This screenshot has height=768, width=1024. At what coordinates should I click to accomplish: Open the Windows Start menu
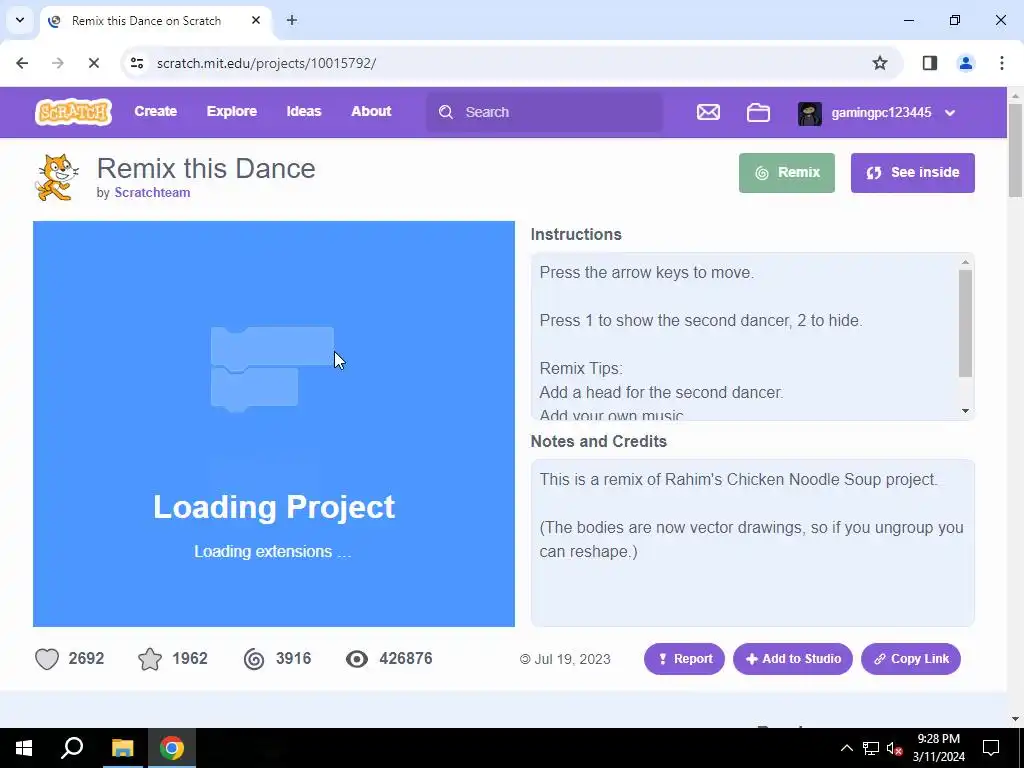24,748
